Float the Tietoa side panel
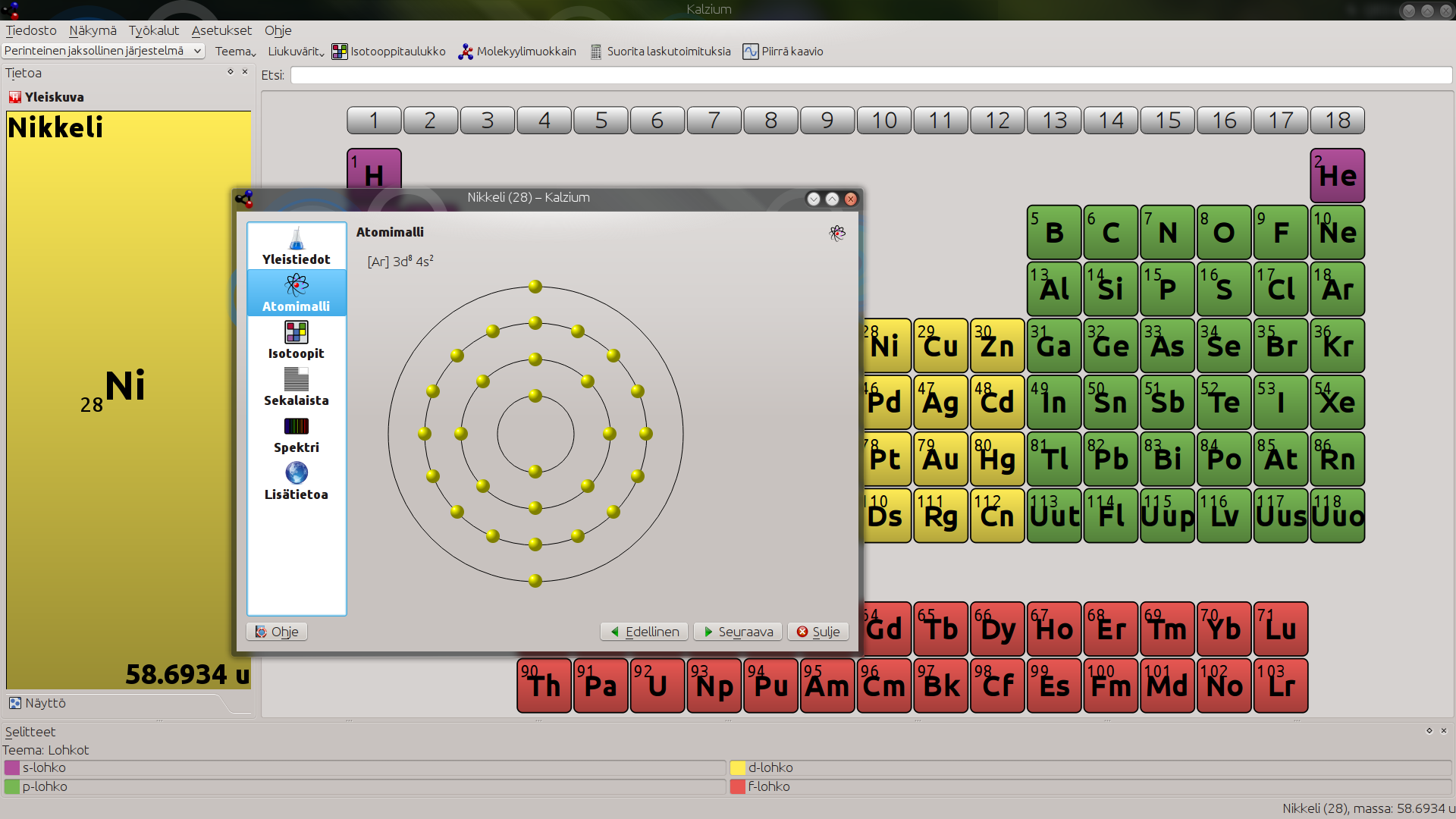Image resolution: width=1456 pixels, height=819 pixels. click(x=231, y=72)
